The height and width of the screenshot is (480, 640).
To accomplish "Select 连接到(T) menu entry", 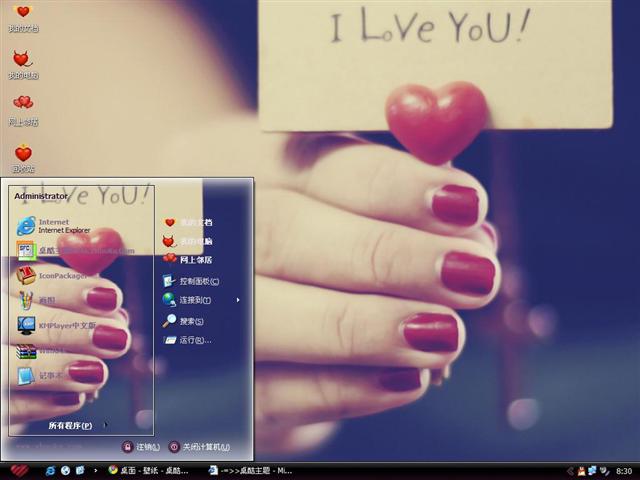I will tap(187, 300).
